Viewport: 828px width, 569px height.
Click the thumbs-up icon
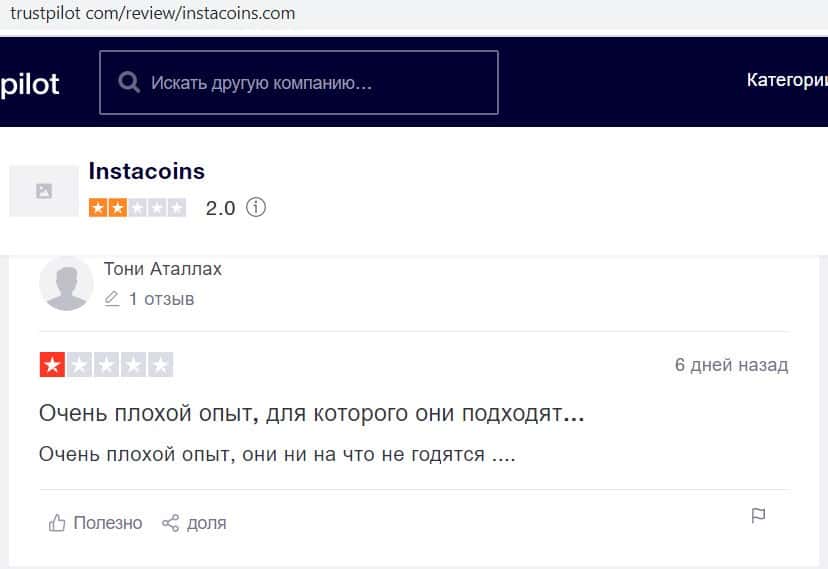click(57, 523)
